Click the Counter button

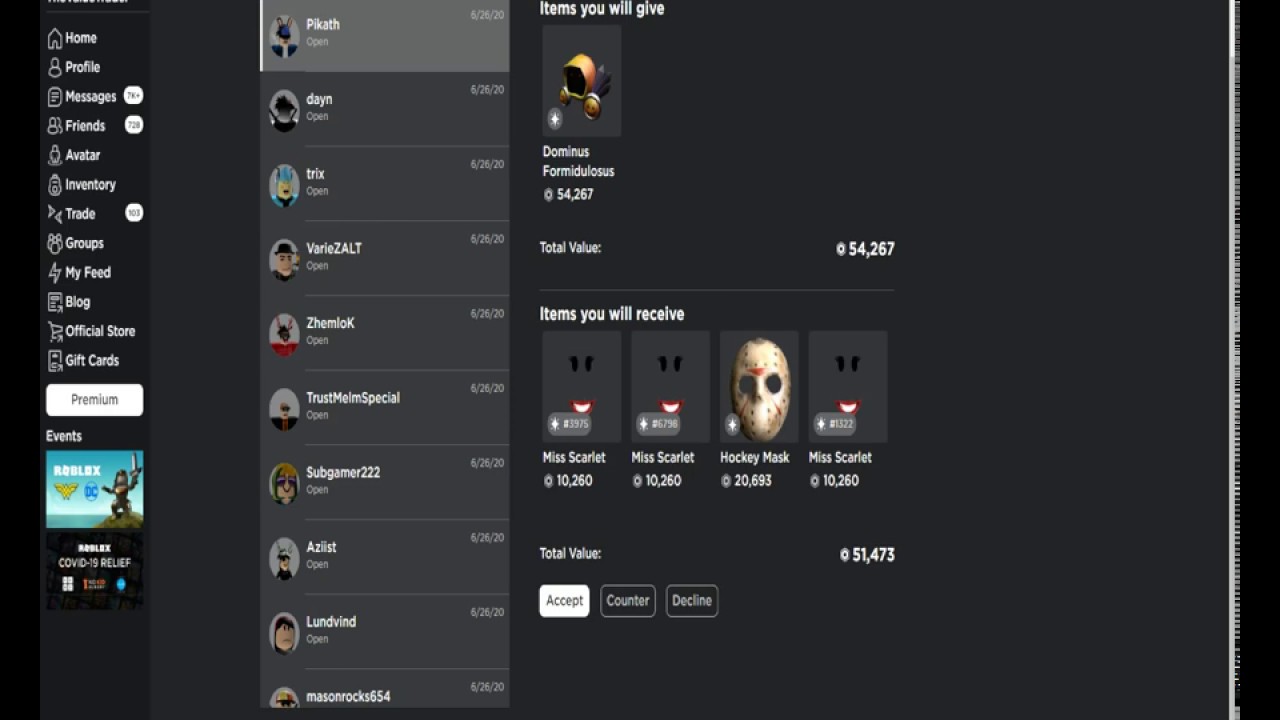tap(628, 601)
